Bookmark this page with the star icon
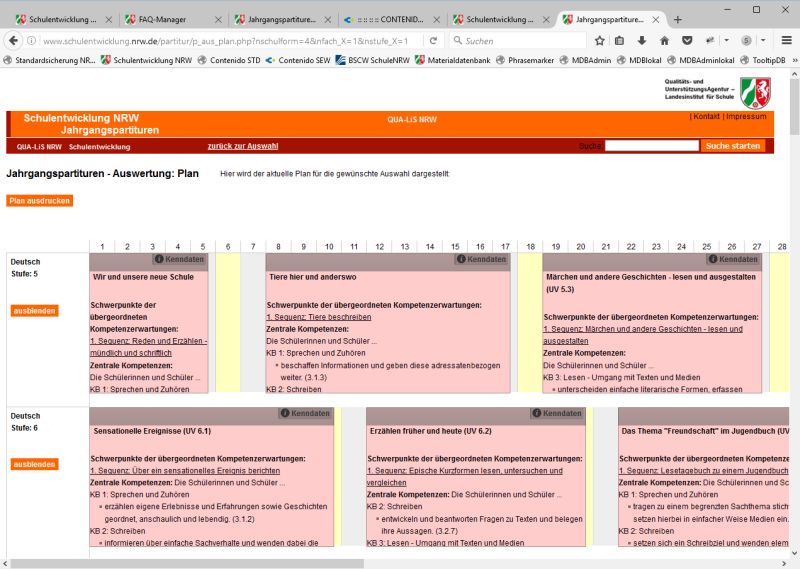This screenshot has width=800, height=569. (600, 41)
